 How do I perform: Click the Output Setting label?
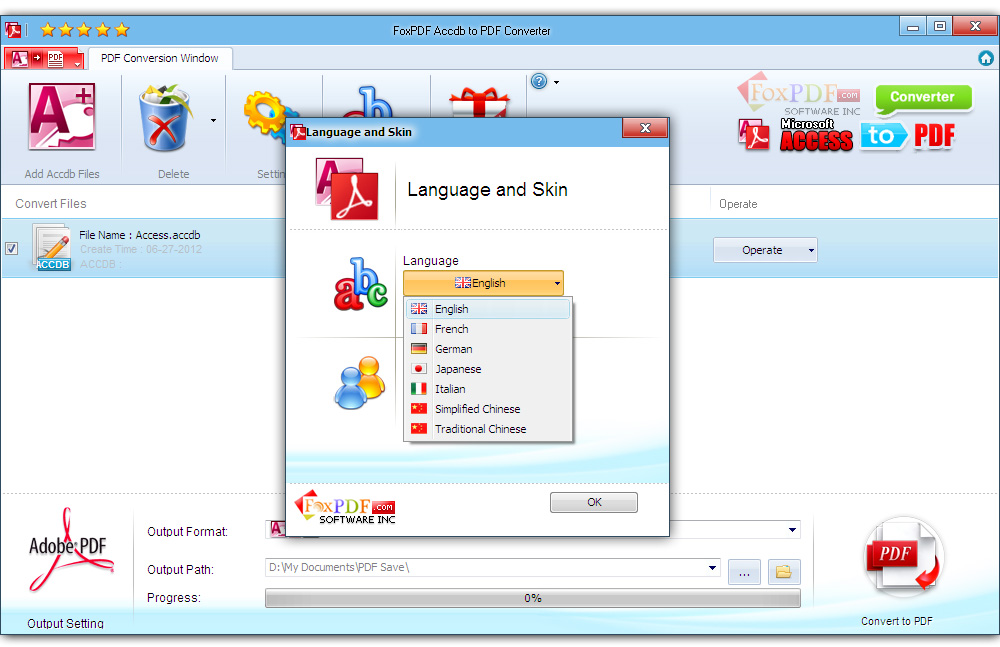coord(65,623)
